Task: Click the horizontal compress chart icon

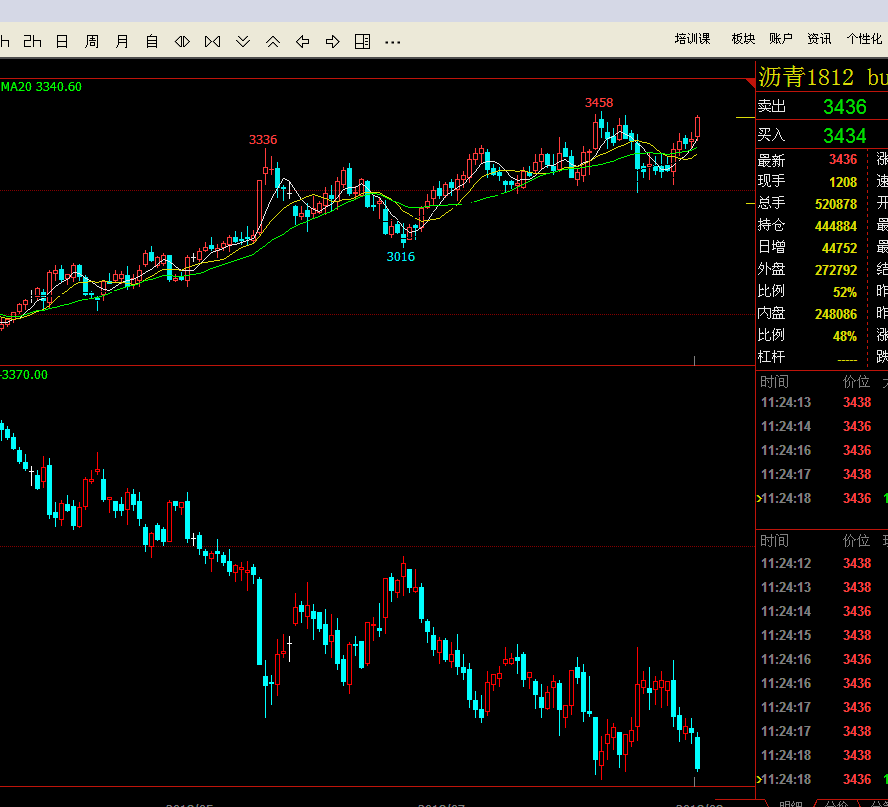Action: coord(212,41)
